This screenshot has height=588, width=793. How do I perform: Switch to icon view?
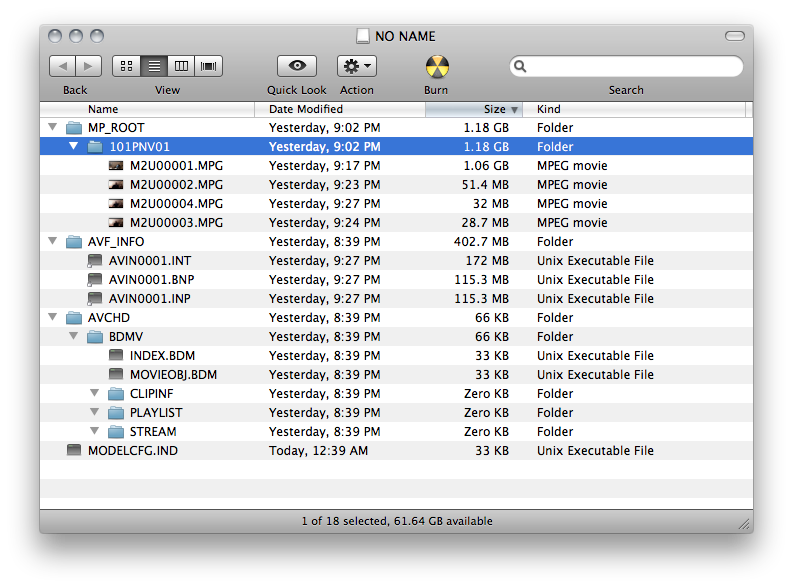pyautogui.click(x=126, y=66)
